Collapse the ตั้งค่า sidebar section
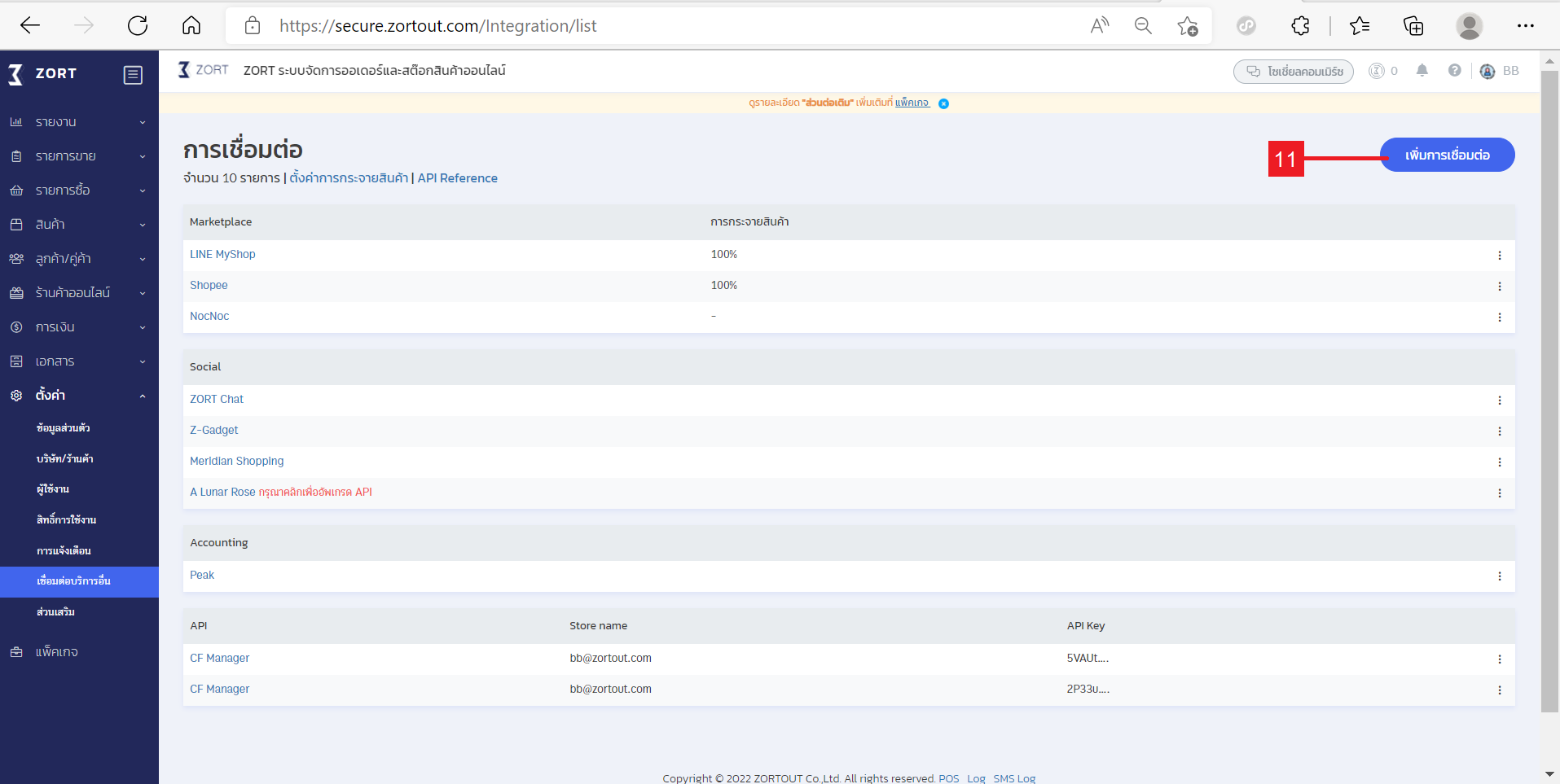 79,396
